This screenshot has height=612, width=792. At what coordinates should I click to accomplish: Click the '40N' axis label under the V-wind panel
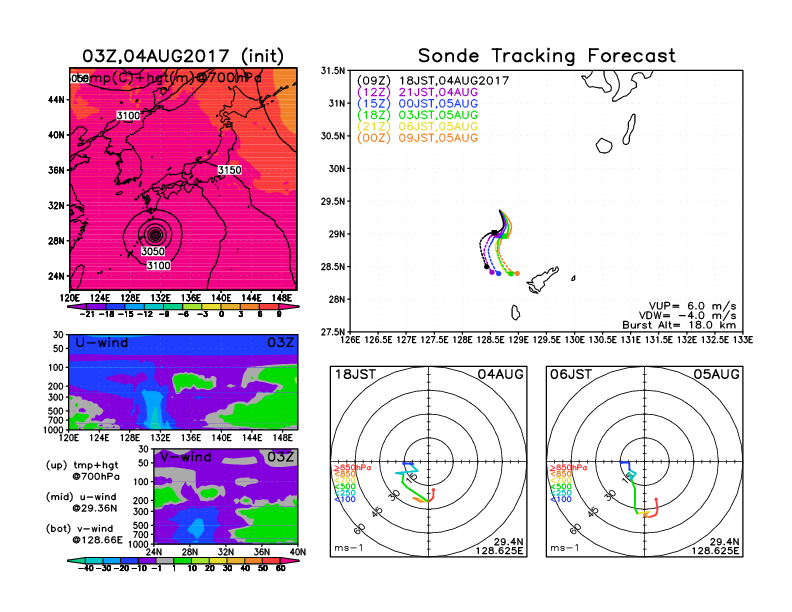pos(298,552)
